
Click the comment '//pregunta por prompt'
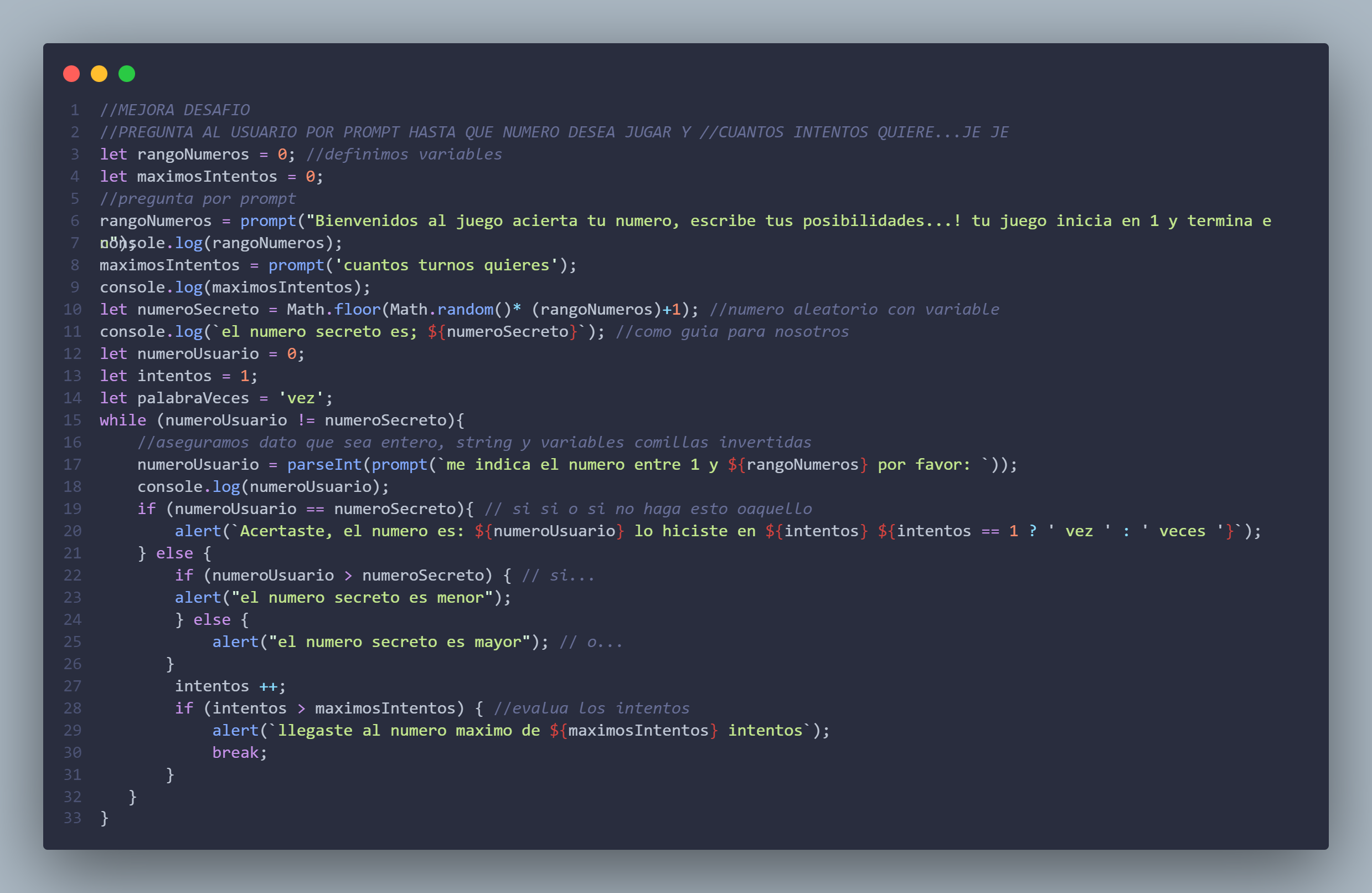[198, 198]
